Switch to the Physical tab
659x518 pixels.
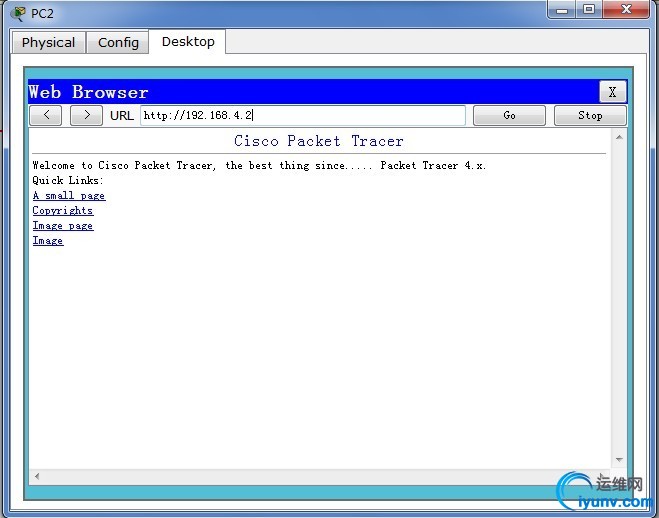48,42
